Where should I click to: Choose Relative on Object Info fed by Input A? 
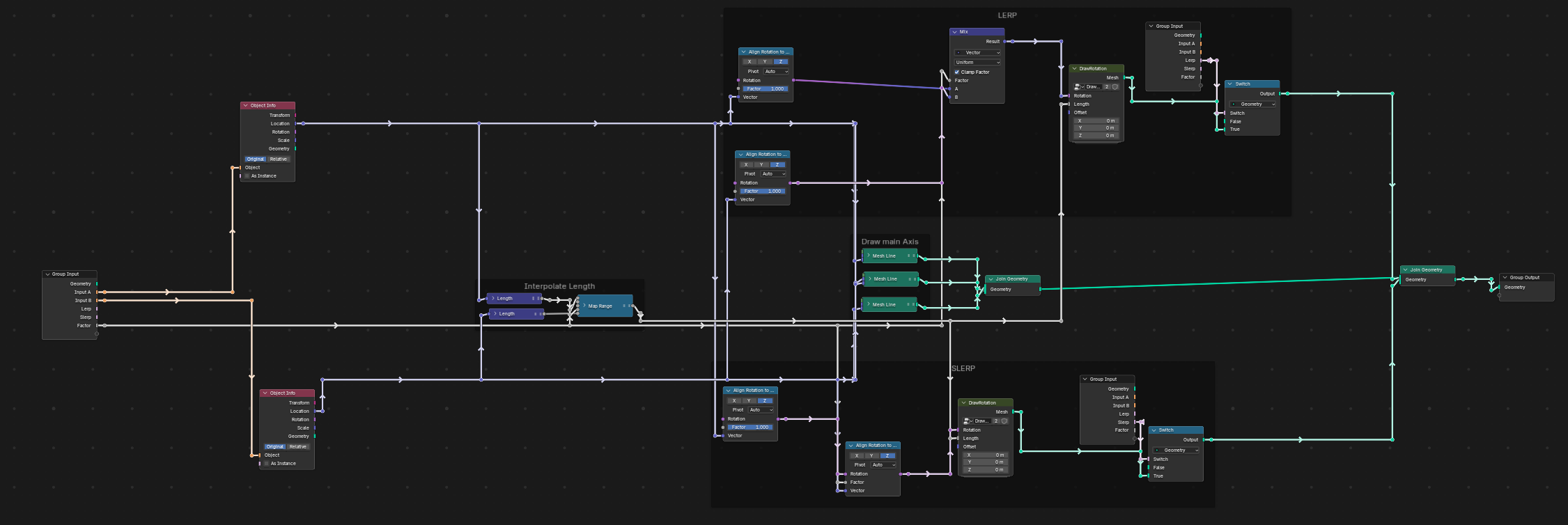pos(279,159)
